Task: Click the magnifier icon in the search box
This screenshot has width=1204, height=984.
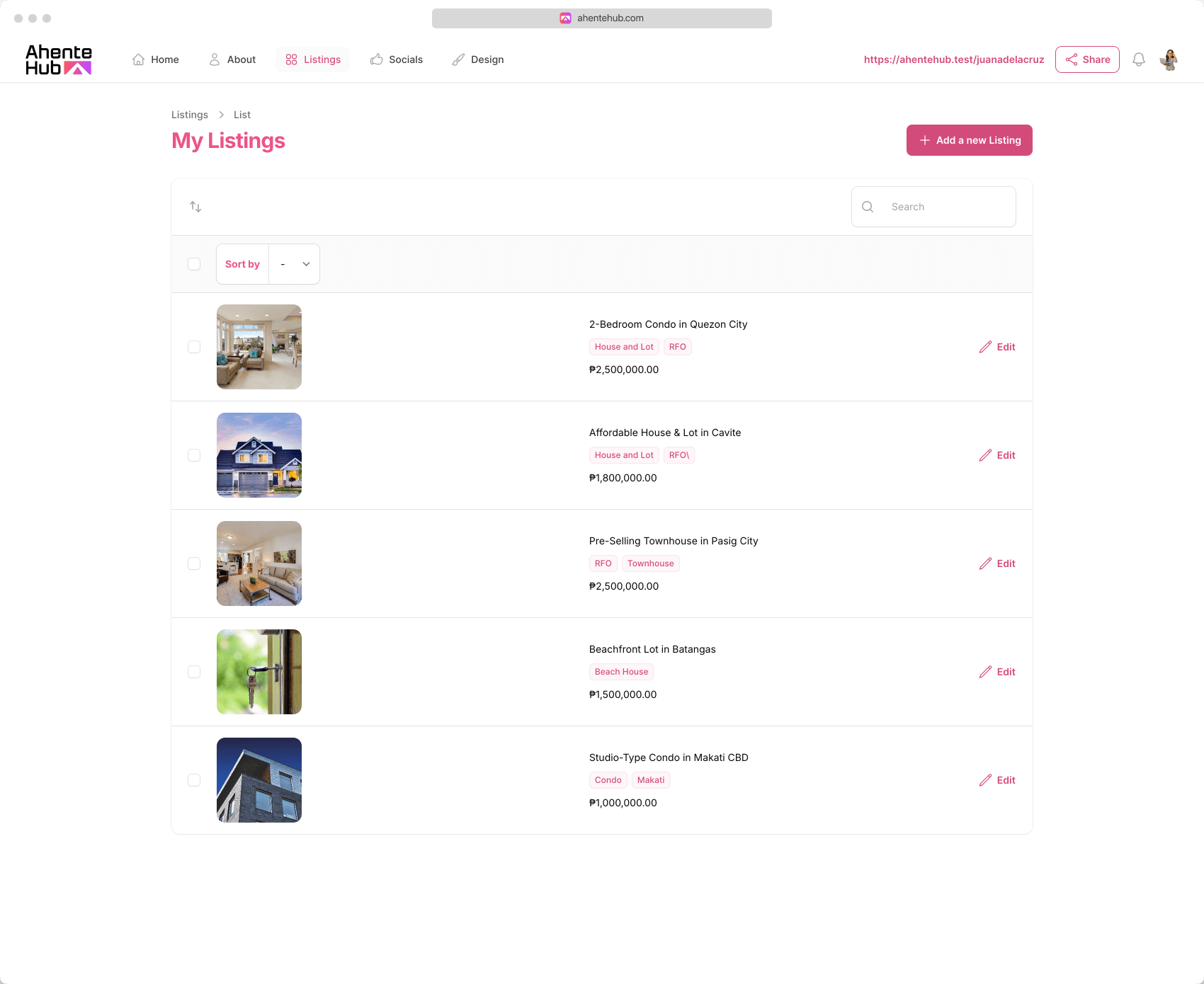Action: 868,207
